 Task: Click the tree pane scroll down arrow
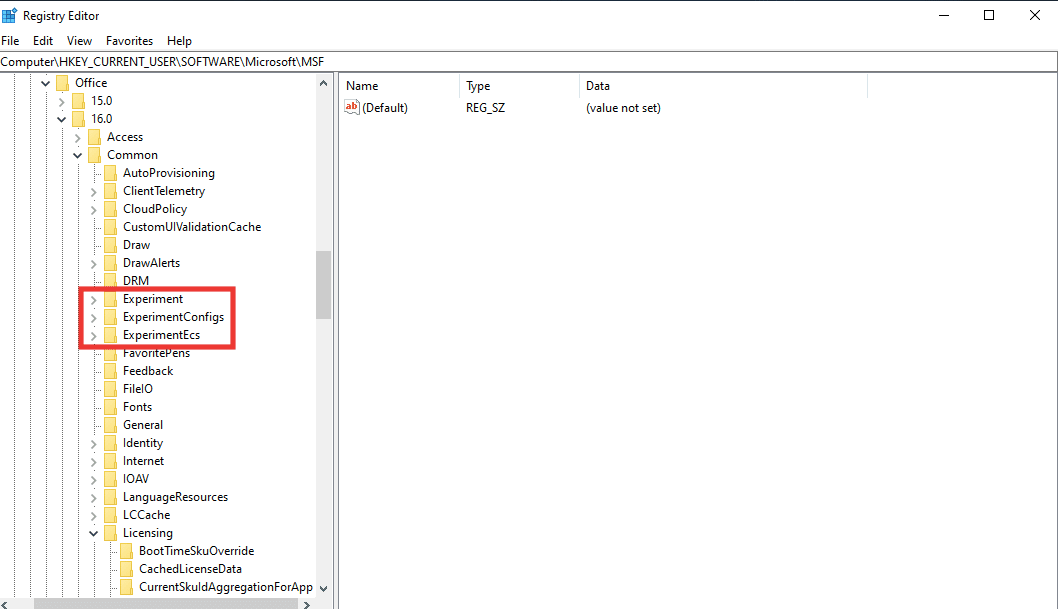323,588
